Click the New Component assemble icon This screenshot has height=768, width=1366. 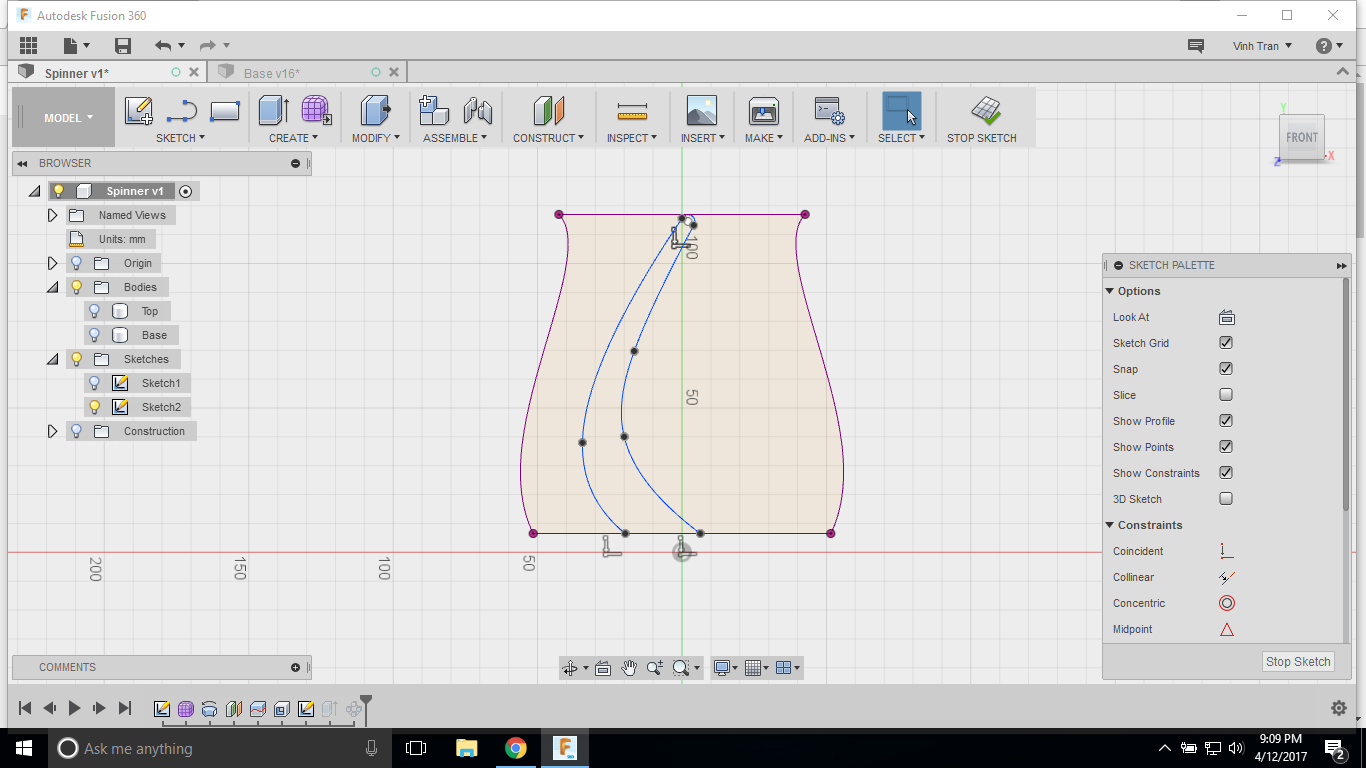point(434,111)
